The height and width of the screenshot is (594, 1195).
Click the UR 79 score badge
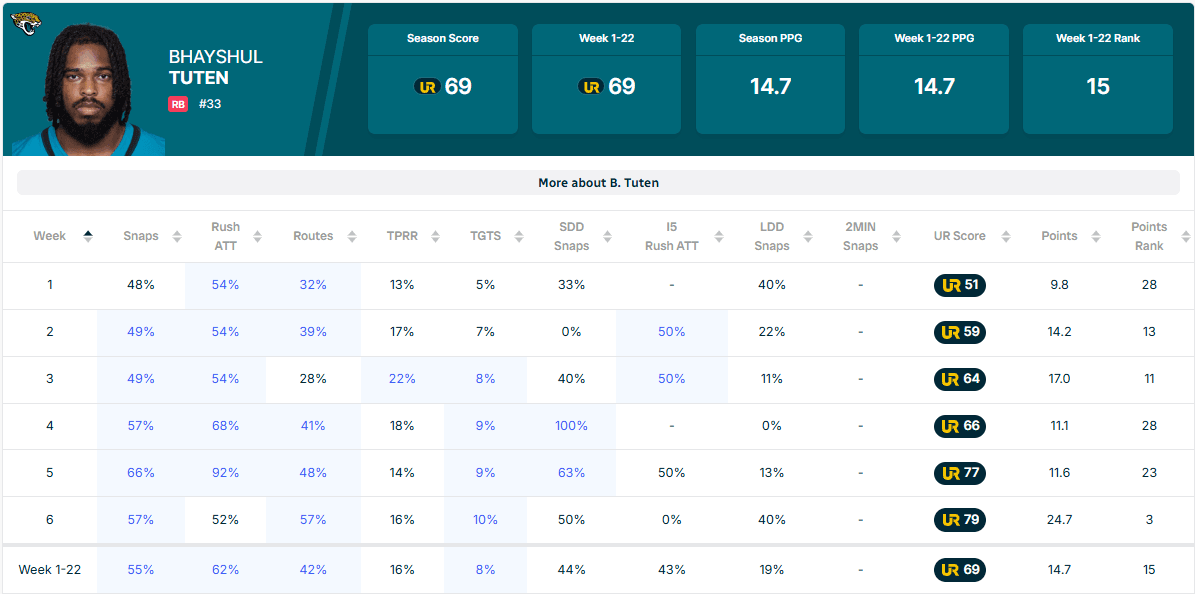[x=960, y=520]
